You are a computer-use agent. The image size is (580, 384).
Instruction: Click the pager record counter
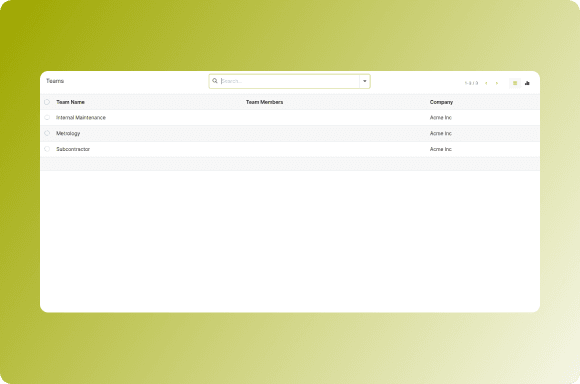pos(471,83)
